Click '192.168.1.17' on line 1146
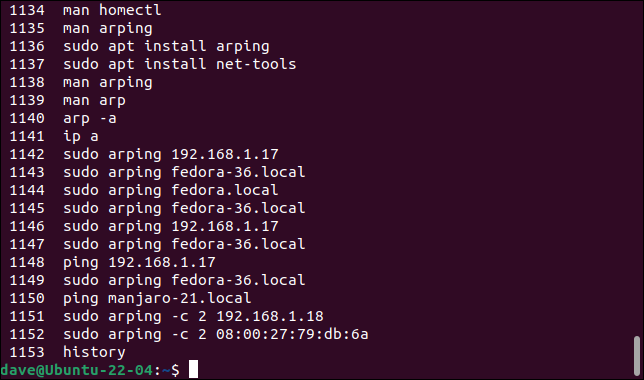Image resolution: width=644 pixels, height=380 pixels. coord(225,226)
